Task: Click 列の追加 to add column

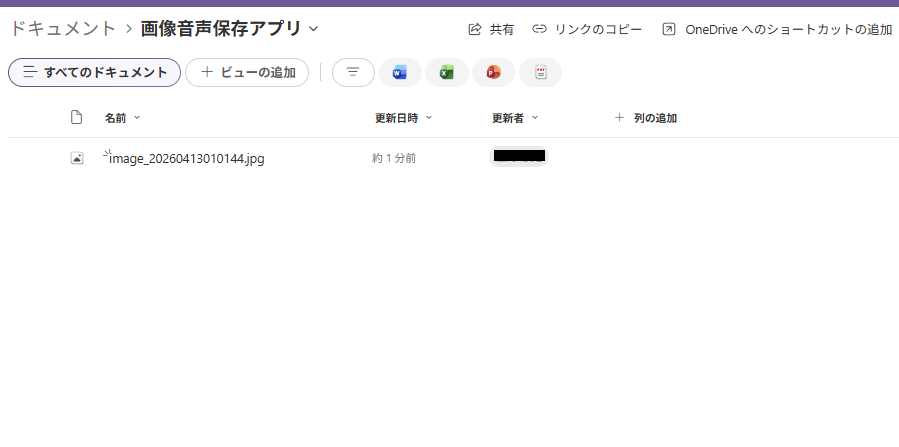Action: pyautogui.click(x=646, y=118)
